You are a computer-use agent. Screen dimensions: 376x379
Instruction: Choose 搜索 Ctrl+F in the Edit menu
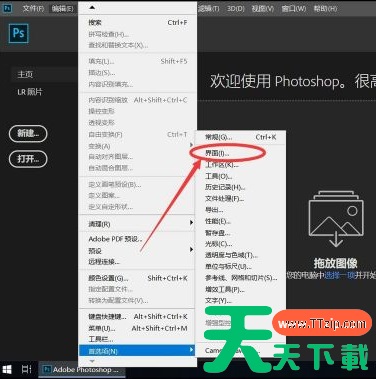[137, 23]
